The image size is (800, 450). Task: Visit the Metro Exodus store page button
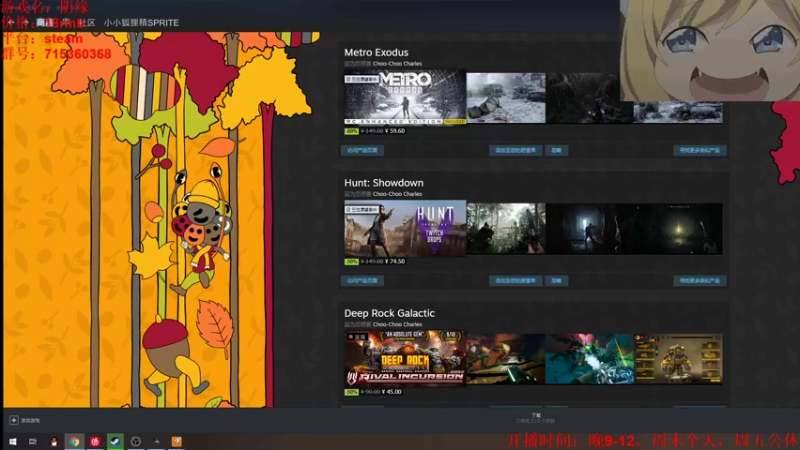362,150
